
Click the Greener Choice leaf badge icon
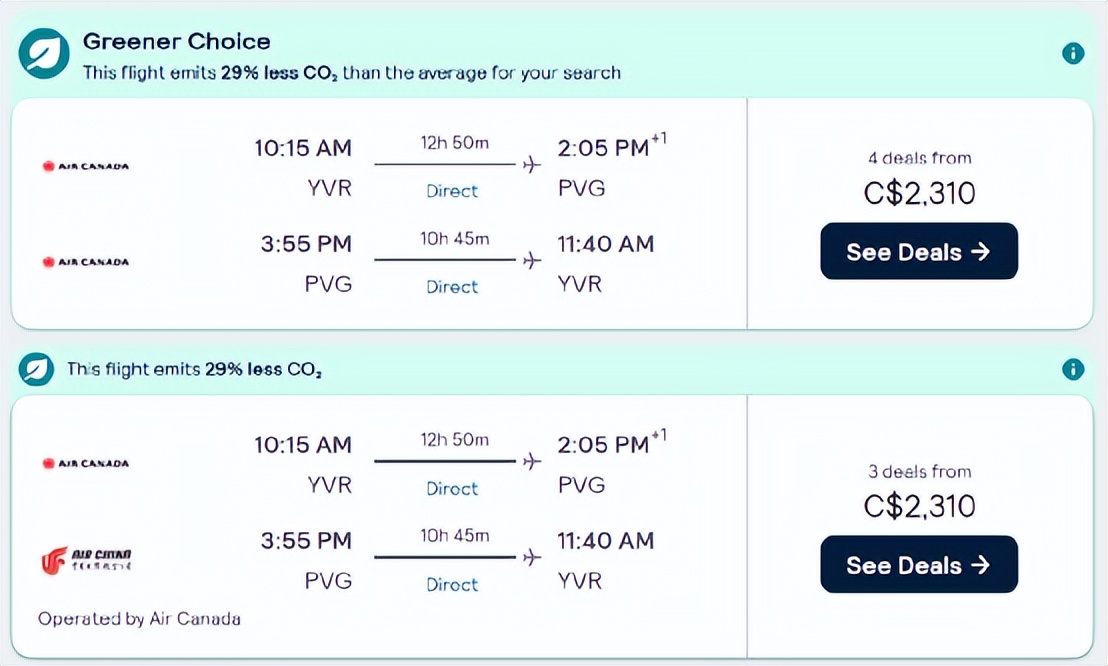(x=45, y=54)
